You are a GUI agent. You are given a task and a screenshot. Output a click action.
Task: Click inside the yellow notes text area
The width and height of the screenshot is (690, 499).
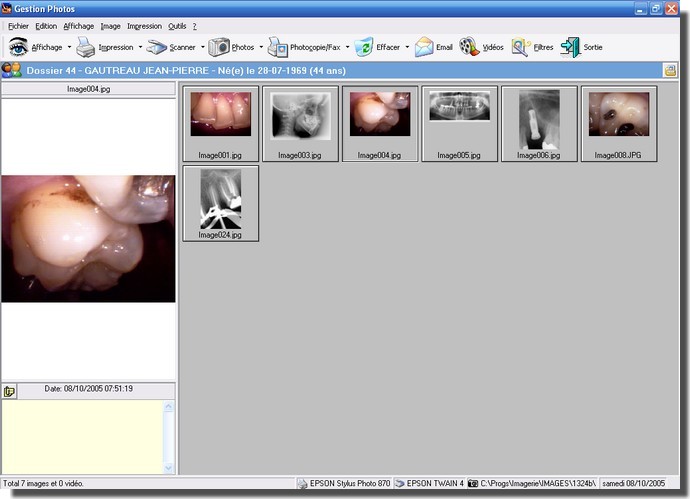point(80,435)
